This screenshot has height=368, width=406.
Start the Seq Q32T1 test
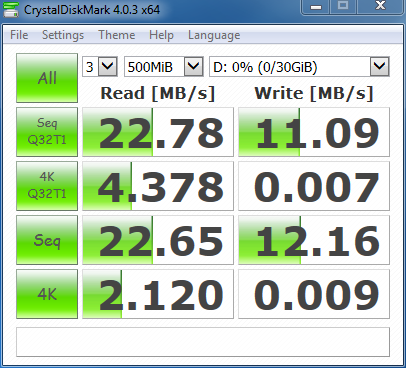point(47,132)
